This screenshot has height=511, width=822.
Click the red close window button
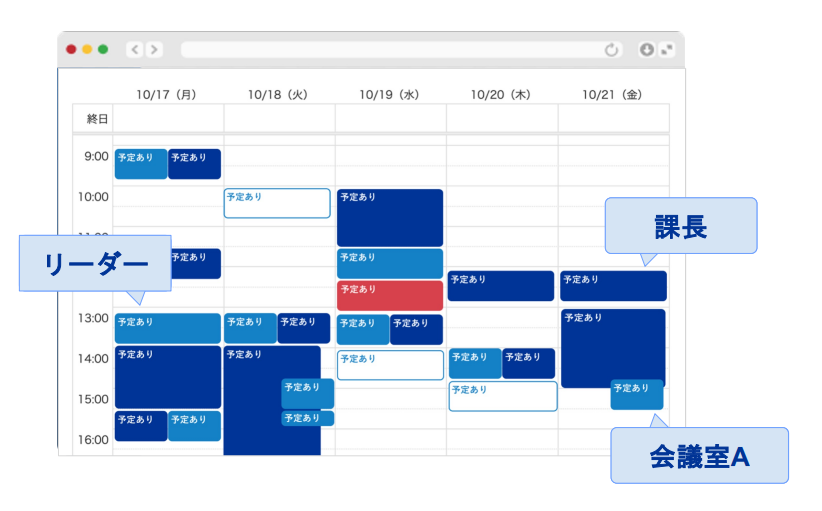coord(71,49)
